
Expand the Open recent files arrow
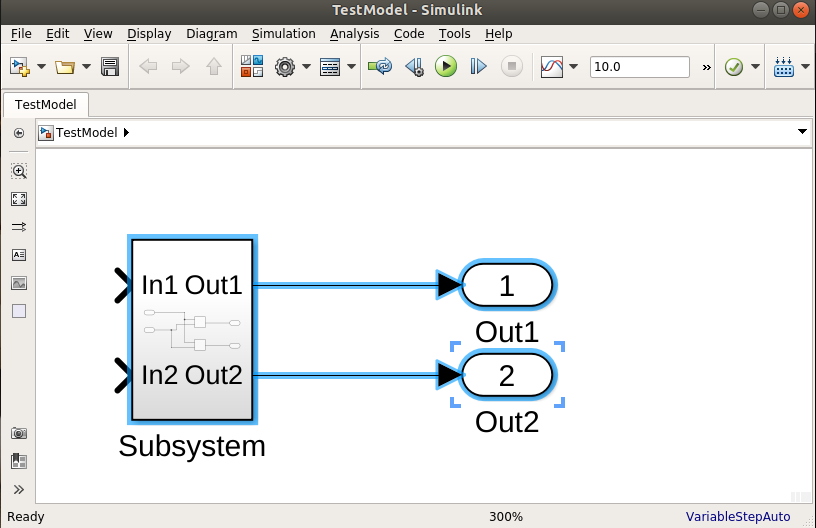86,67
